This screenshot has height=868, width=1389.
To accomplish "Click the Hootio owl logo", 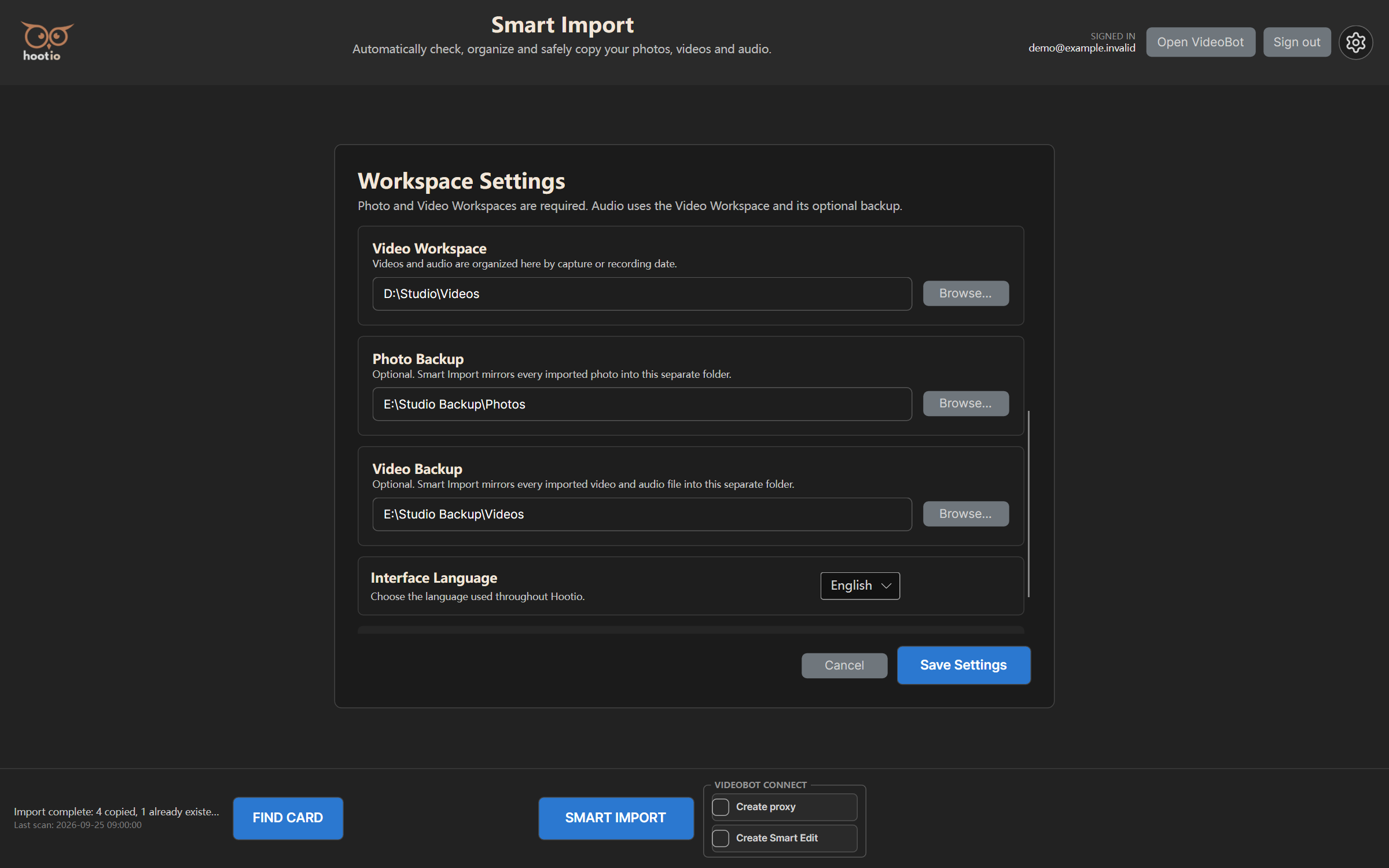I will click(47, 41).
